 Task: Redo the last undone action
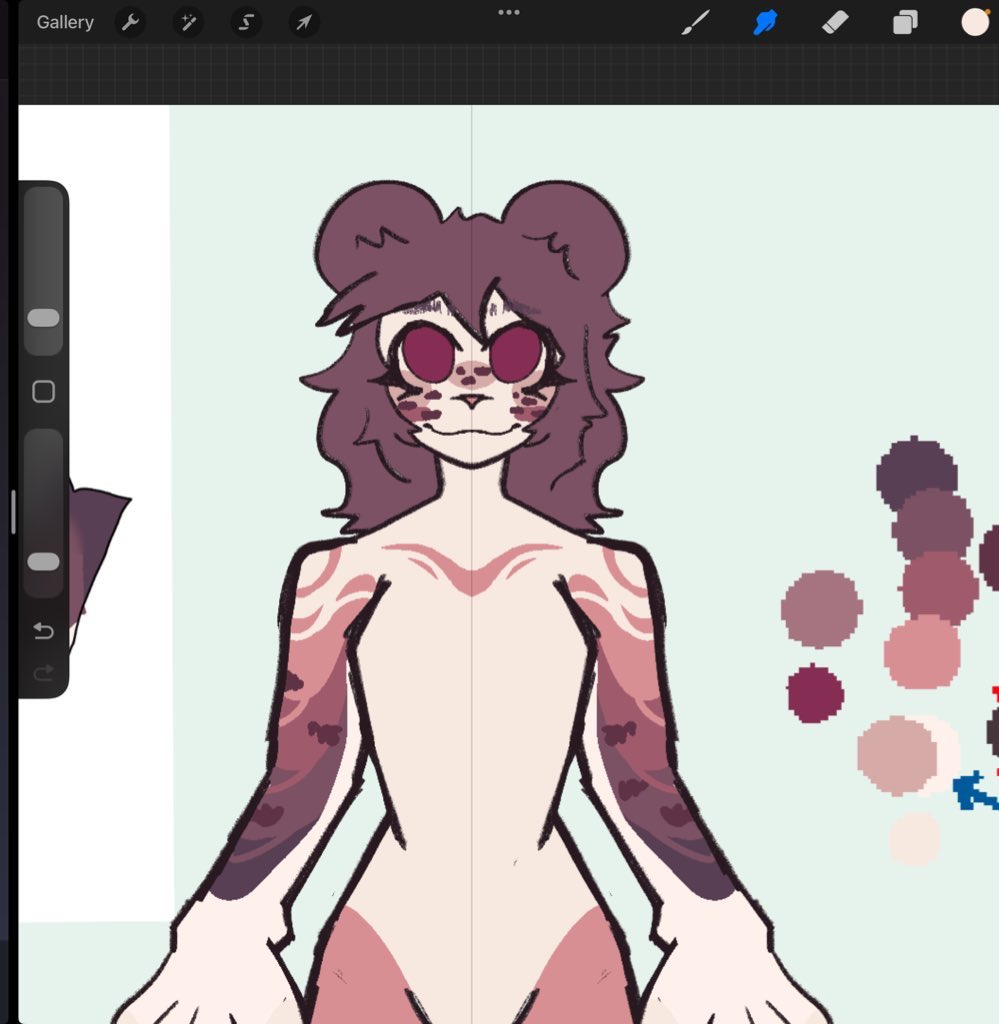tap(44, 673)
